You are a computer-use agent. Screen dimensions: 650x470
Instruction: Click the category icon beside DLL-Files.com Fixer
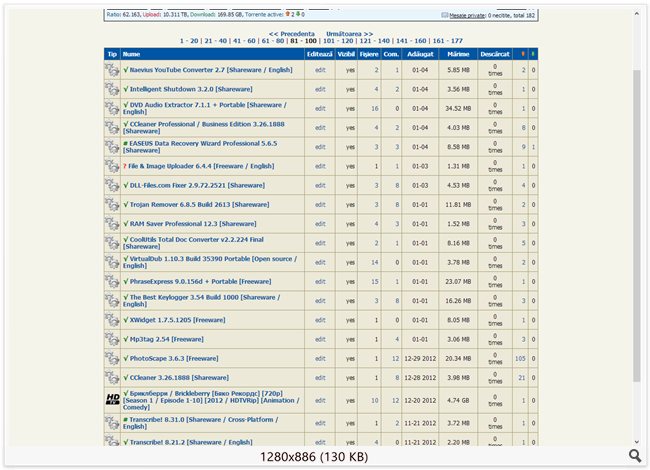click(112, 185)
